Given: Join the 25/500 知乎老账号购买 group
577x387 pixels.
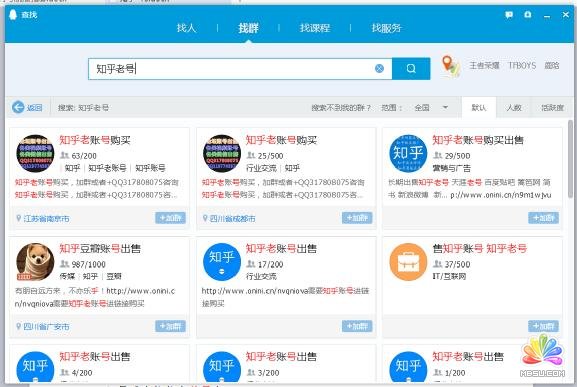Looking at the screenshot, I should [357, 218].
